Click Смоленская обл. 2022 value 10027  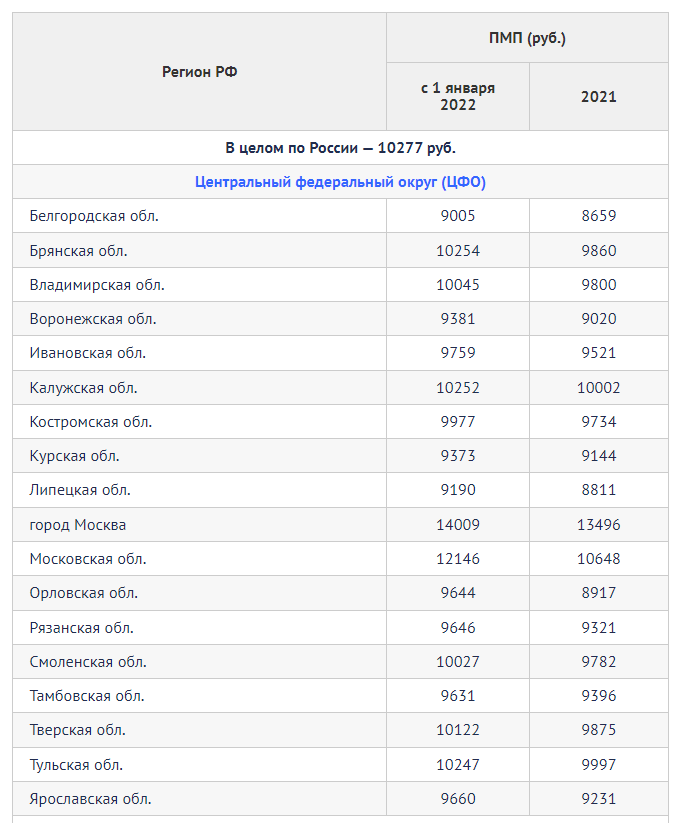pos(458,661)
